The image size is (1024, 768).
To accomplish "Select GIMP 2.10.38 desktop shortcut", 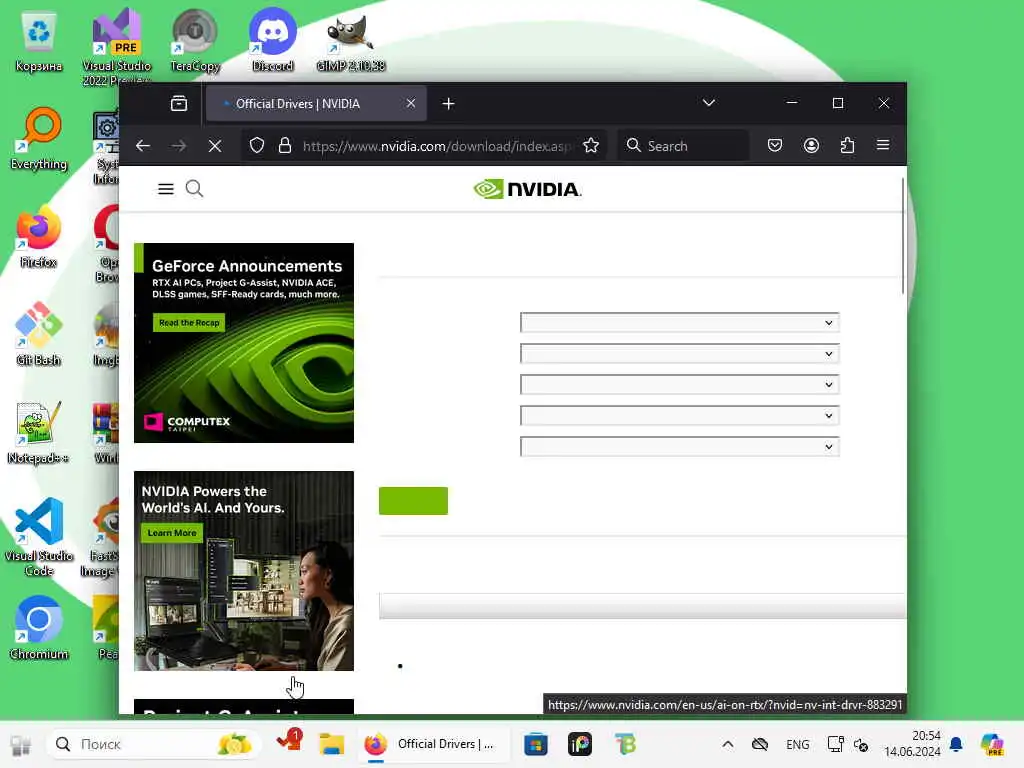I will 351,42.
